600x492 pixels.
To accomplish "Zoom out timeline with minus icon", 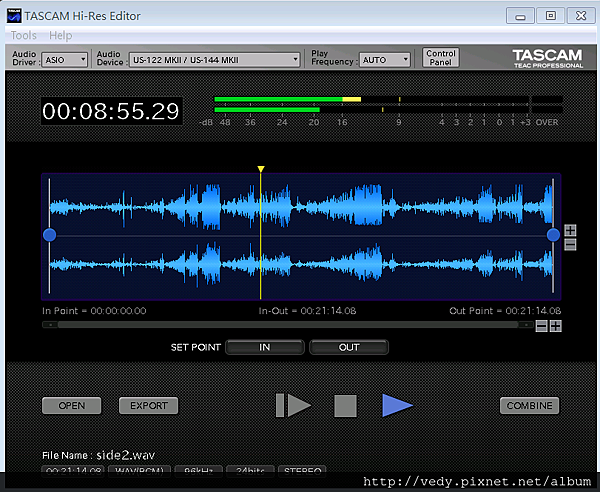I will pyautogui.click(x=541, y=326).
